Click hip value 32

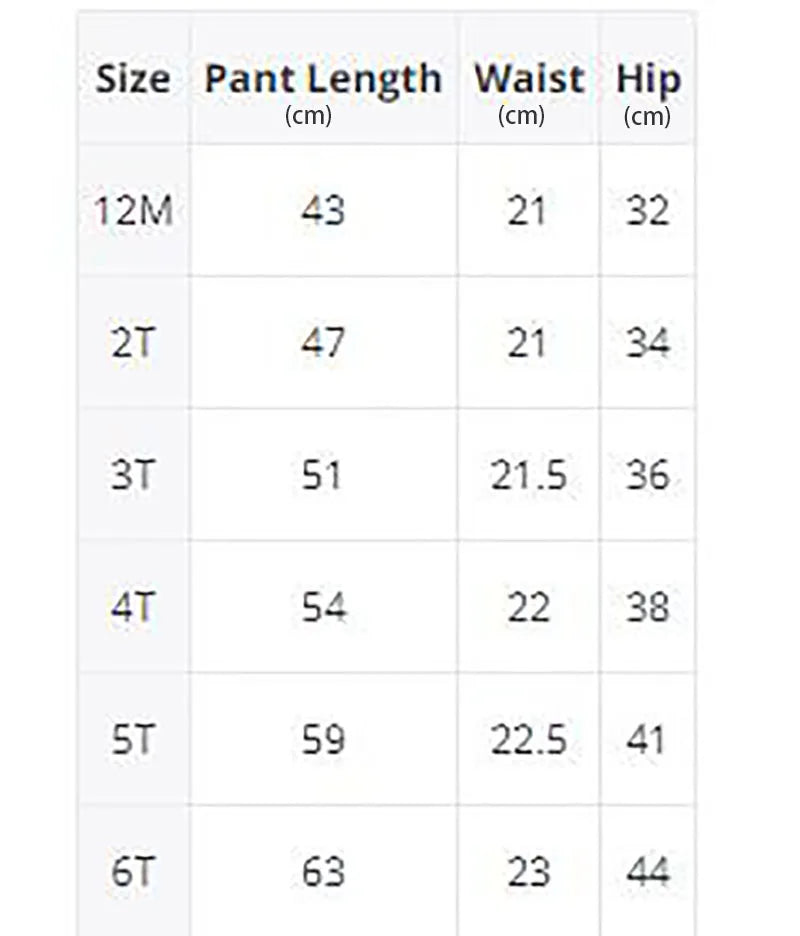coord(647,211)
